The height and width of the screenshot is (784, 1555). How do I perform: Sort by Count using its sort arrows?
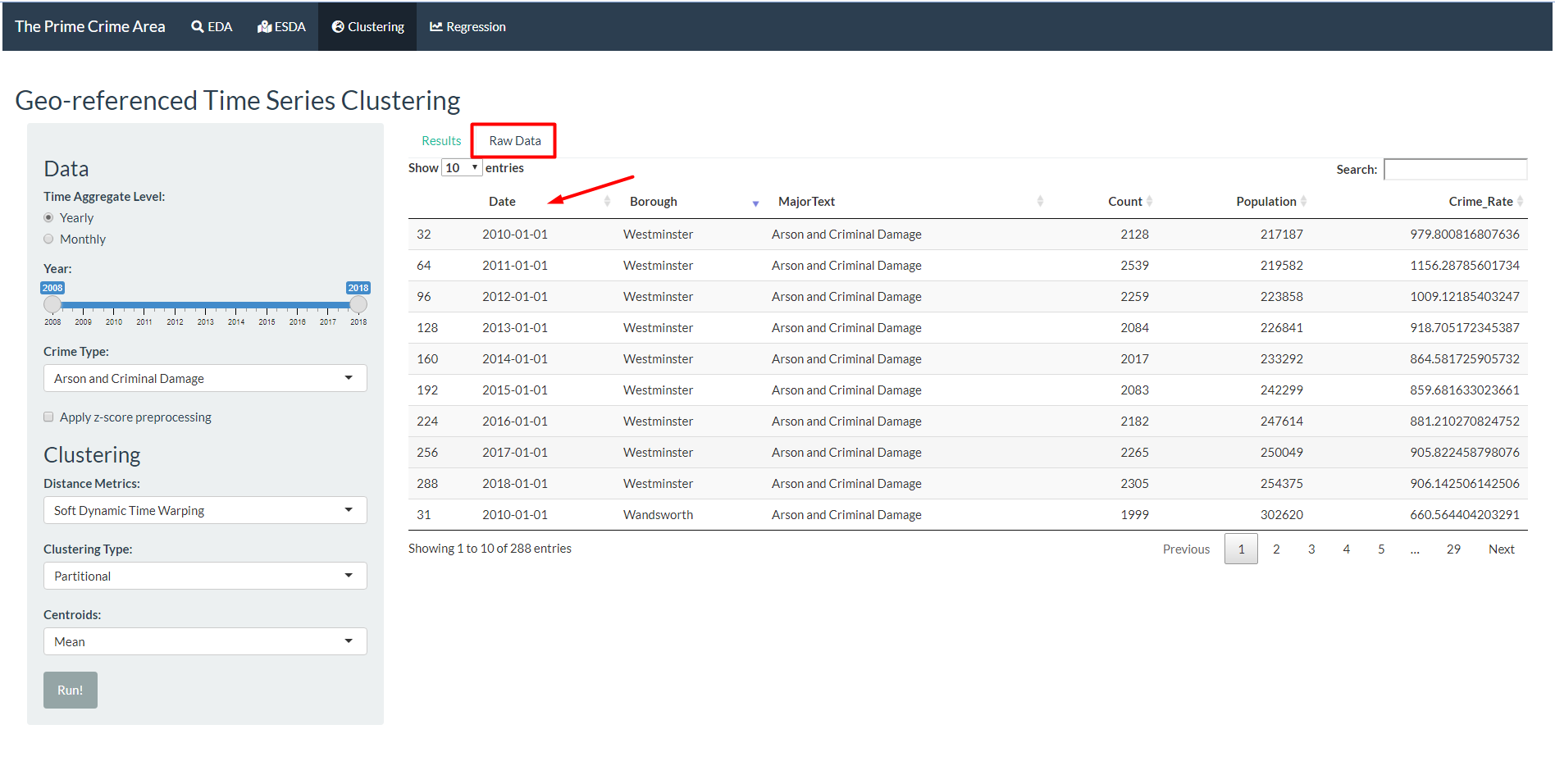point(1149,202)
